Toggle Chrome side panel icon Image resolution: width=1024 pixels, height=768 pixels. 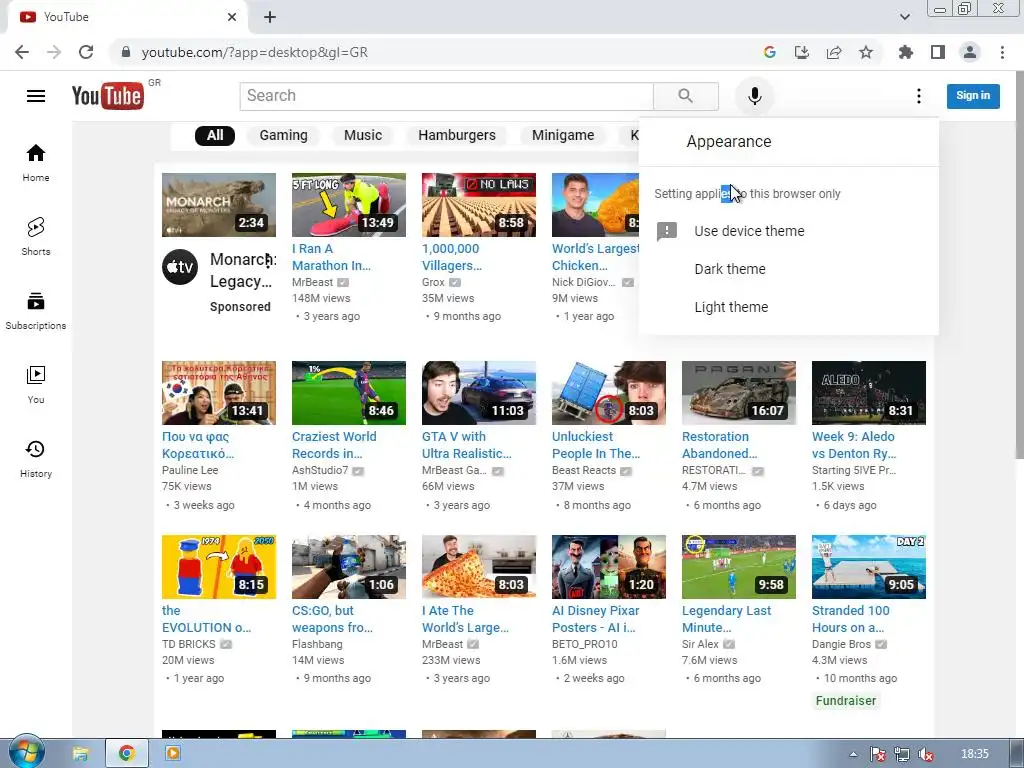point(938,52)
